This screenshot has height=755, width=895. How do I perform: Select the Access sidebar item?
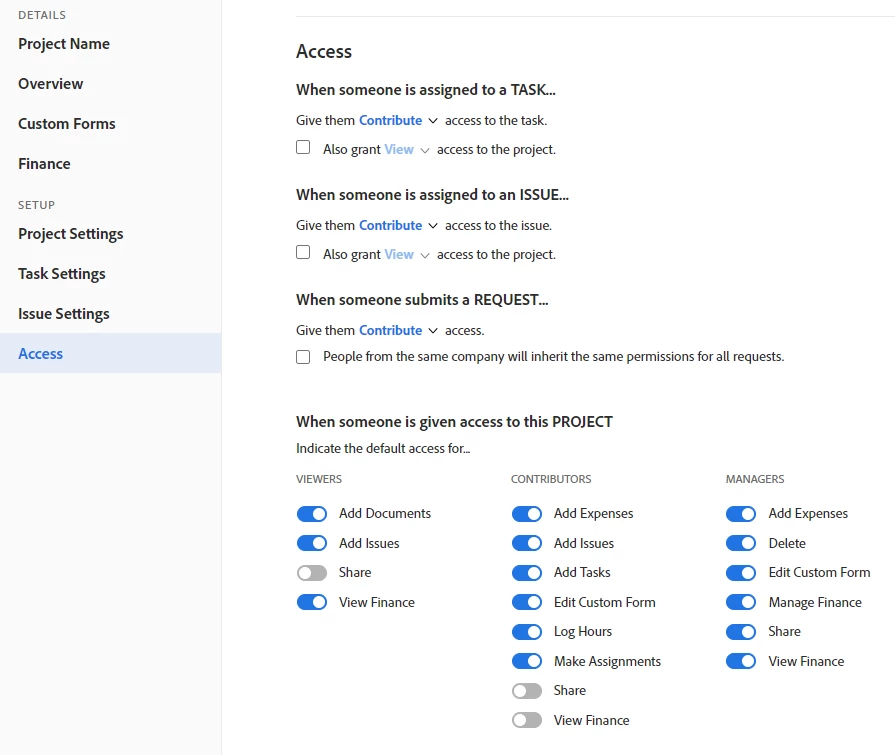pyautogui.click(x=111, y=353)
